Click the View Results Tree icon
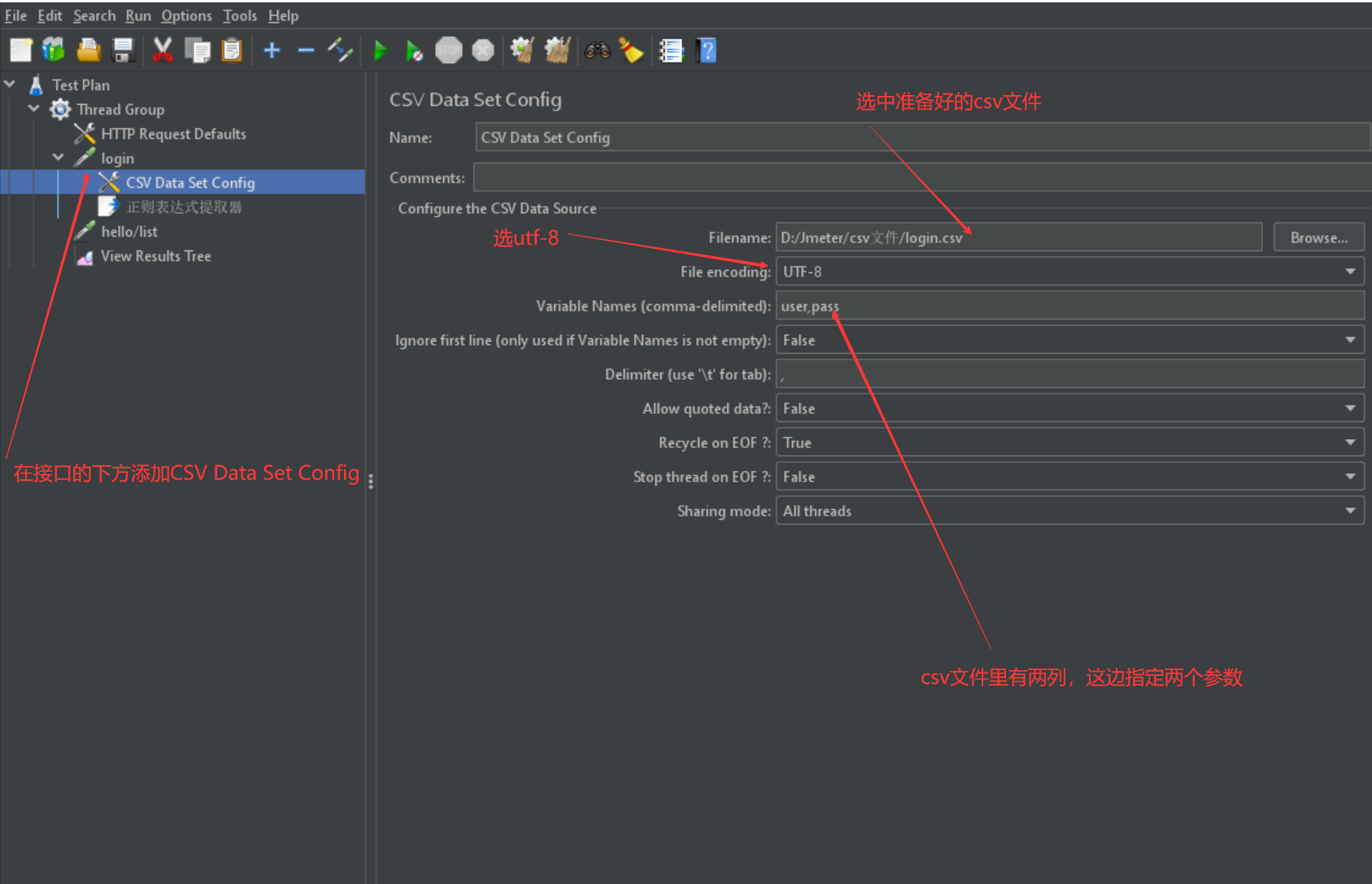 85,256
